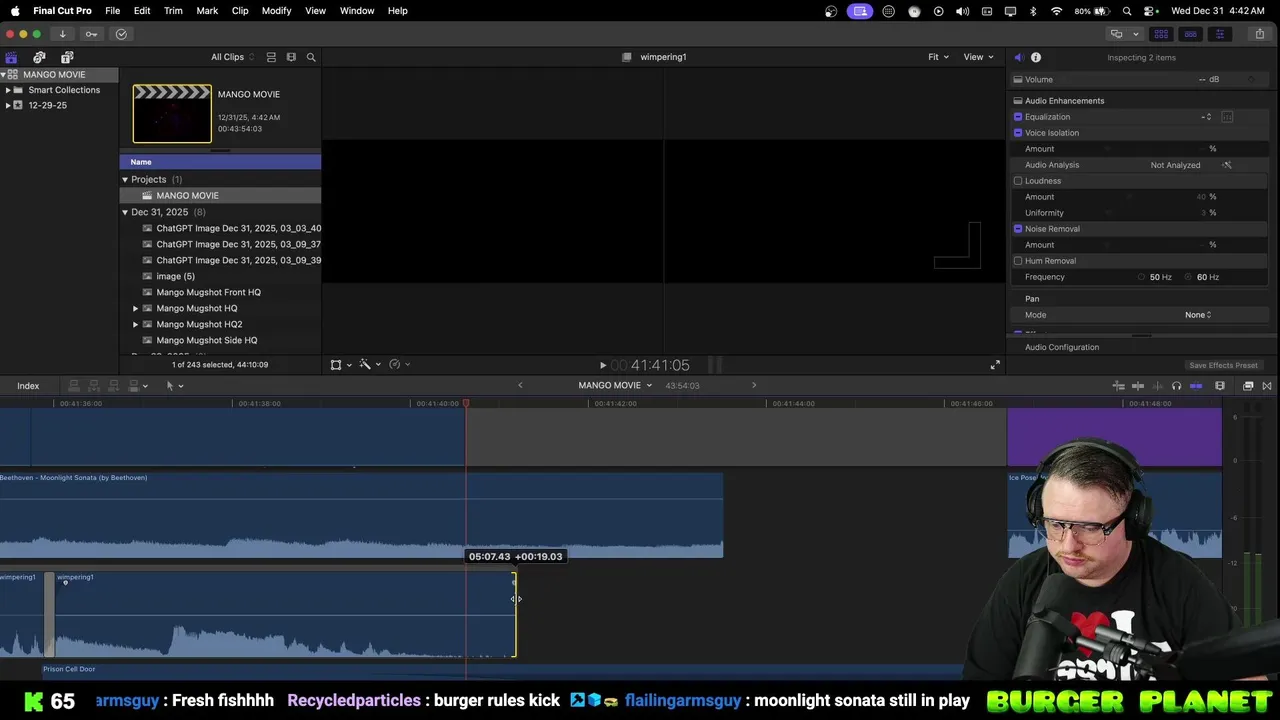
Task: Open the Pan Mode None dropdown
Action: 1198,315
